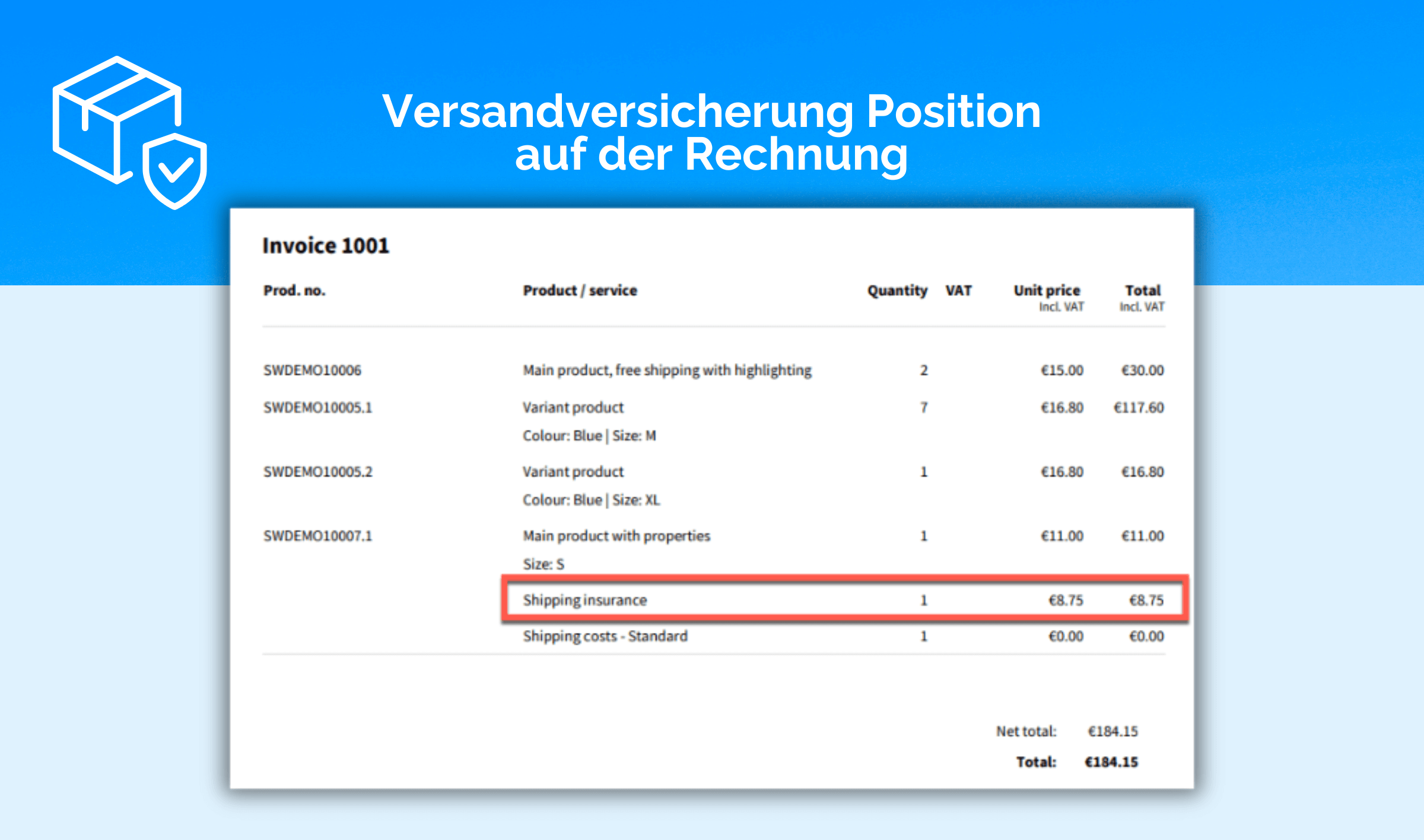This screenshot has height=840, width=1424.
Task: Click the 'VAT' column header
Action: point(958,291)
